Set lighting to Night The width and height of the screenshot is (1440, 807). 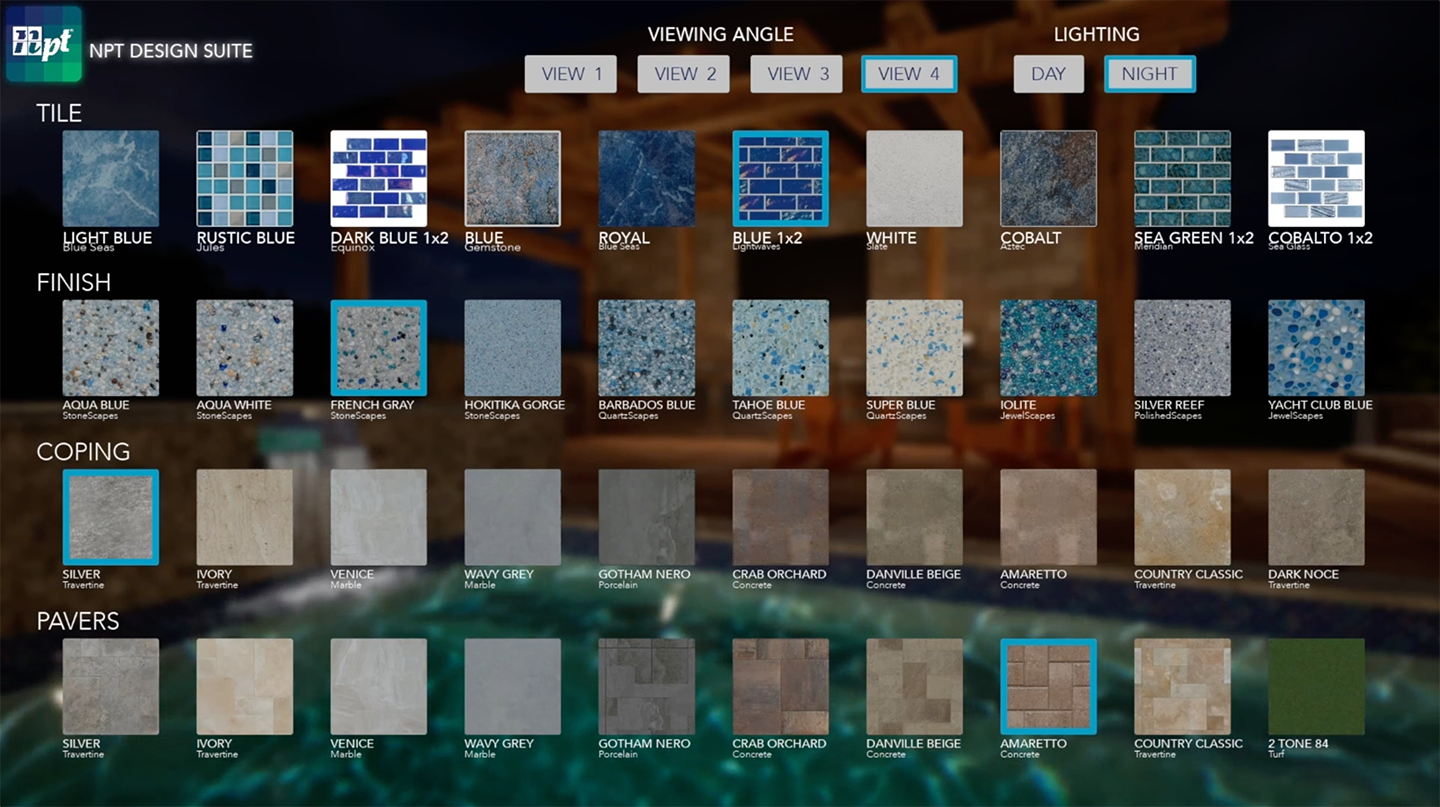click(1150, 74)
